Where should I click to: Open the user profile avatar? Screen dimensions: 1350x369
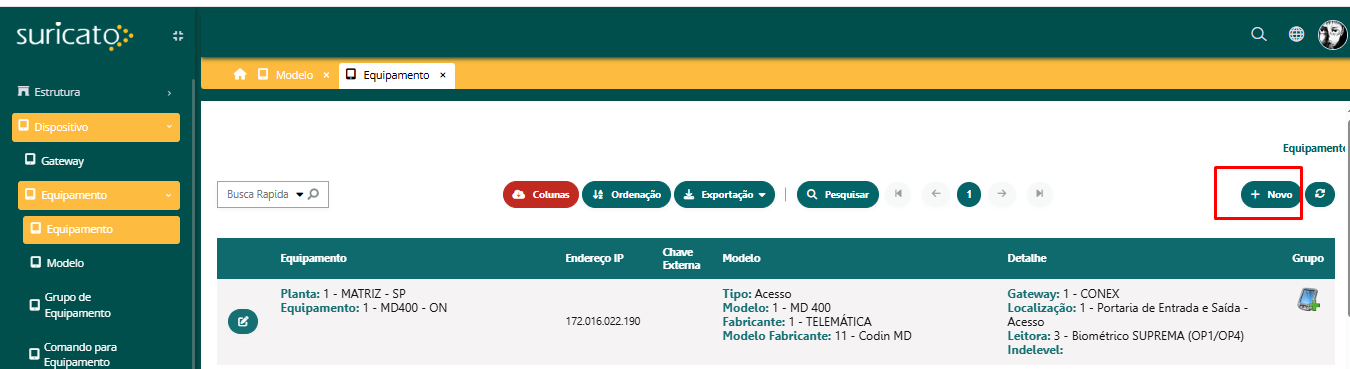point(1333,35)
